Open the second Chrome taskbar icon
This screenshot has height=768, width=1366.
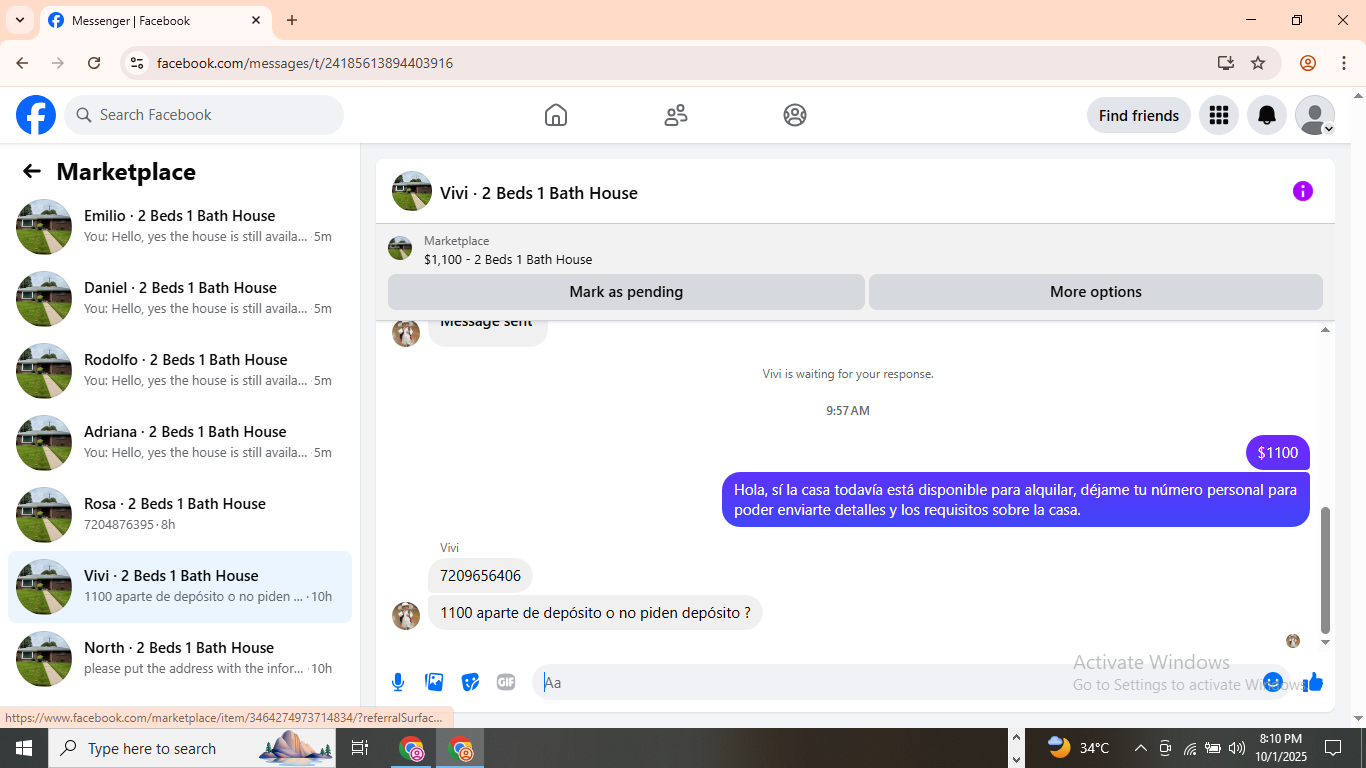(460, 748)
